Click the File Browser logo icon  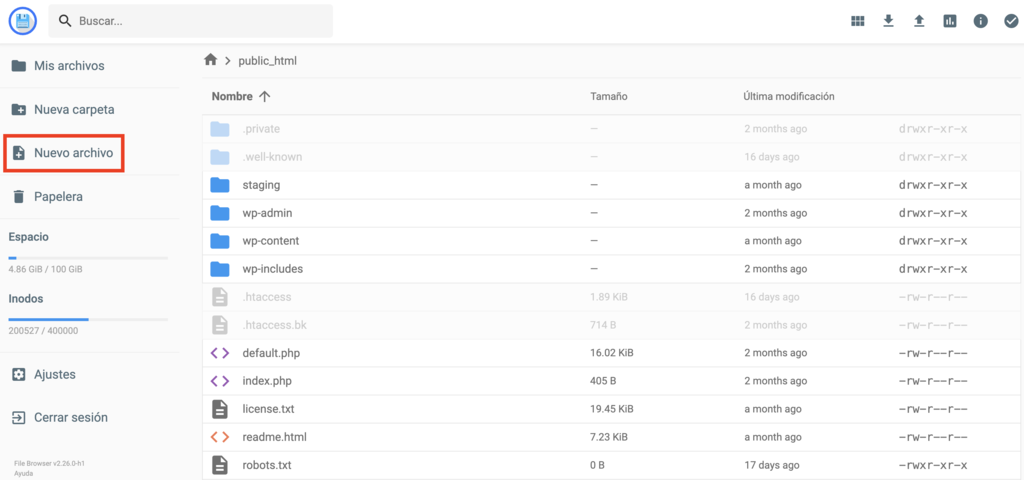tap(22, 20)
